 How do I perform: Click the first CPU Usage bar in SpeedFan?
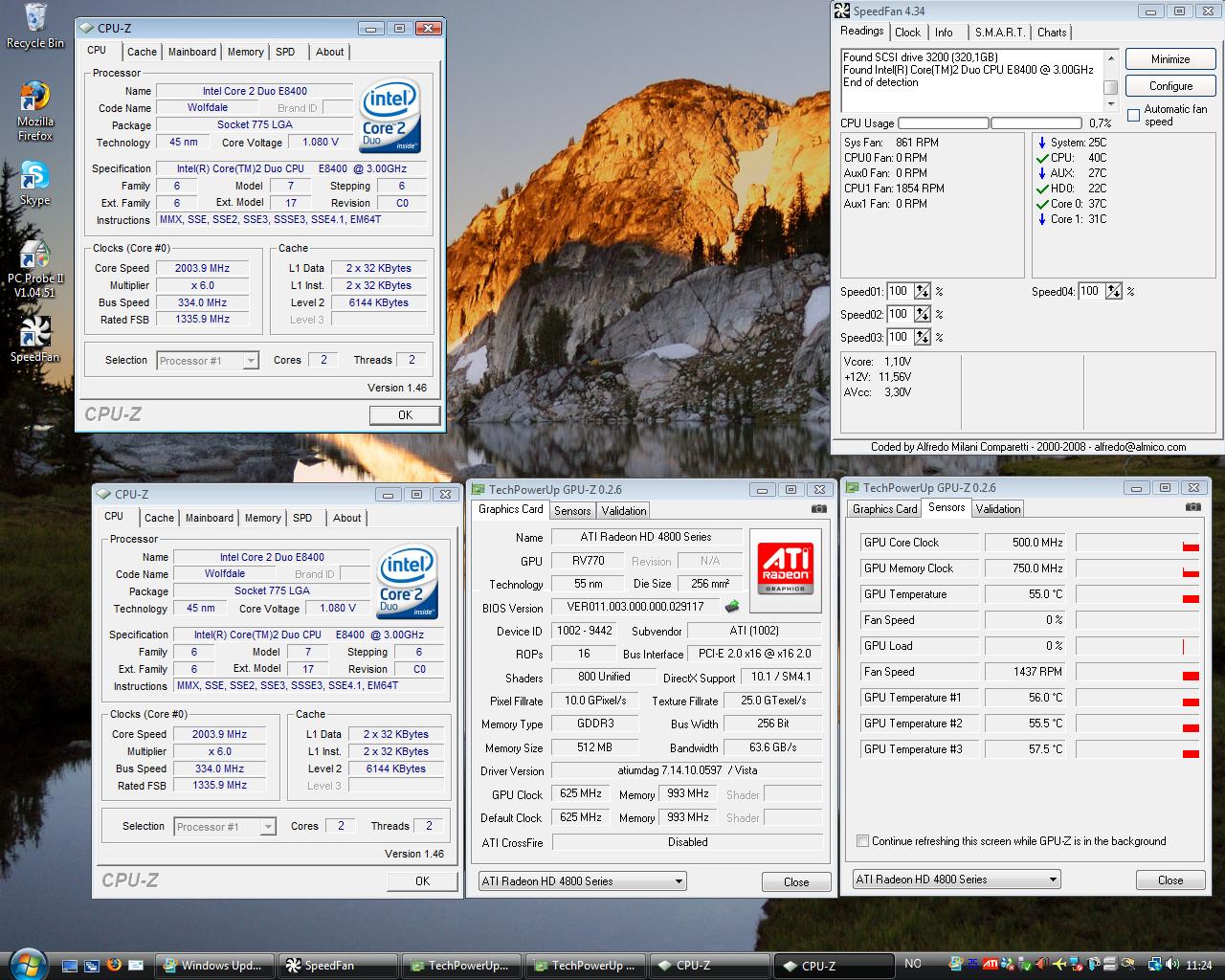pyautogui.click(x=944, y=123)
